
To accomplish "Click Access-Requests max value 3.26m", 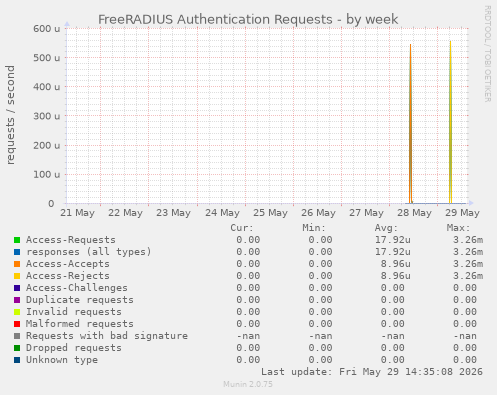I will tap(468, 240).
